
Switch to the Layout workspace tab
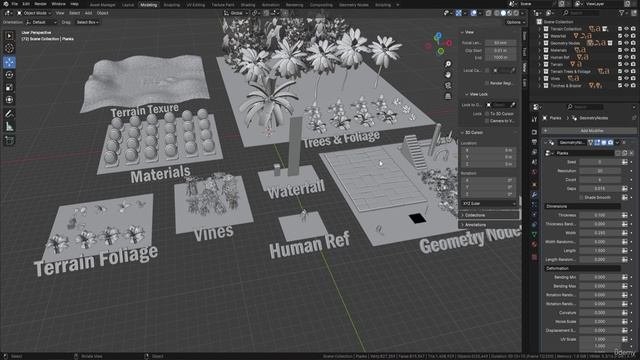click(128, 5)
